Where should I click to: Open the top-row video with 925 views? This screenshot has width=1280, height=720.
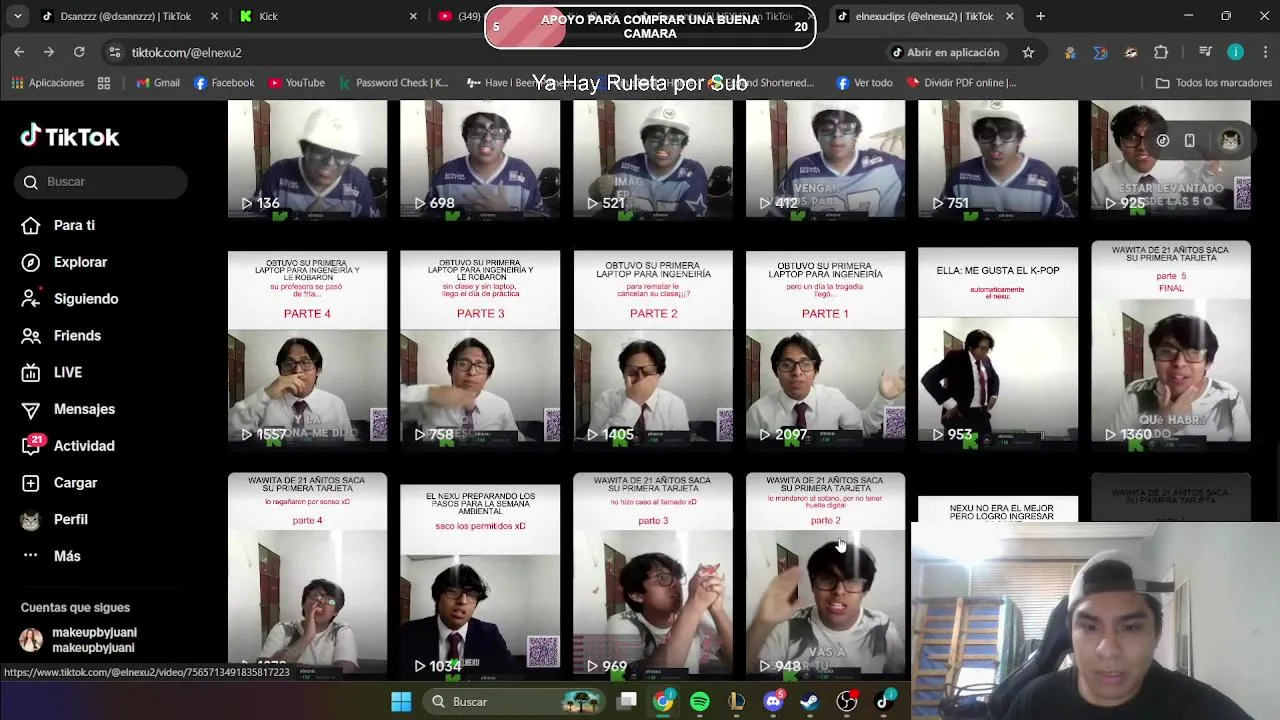(1171, 158)
